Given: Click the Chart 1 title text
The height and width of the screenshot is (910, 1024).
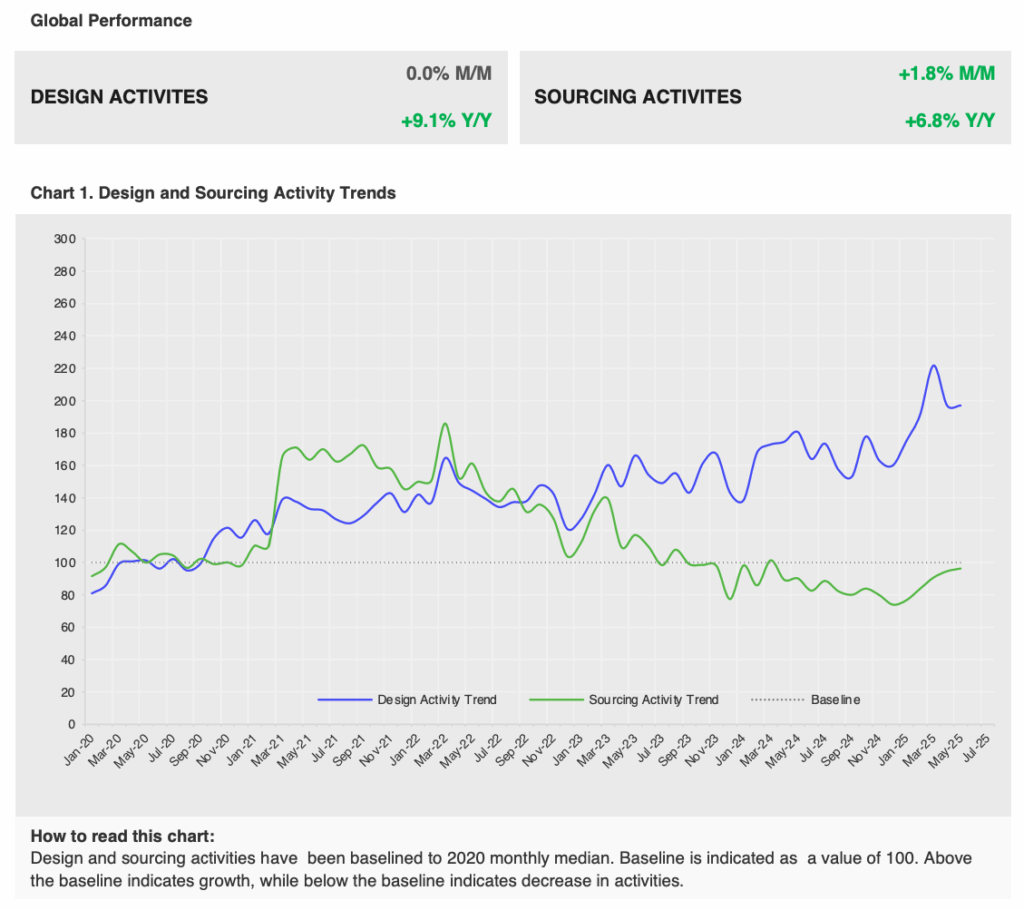Looking at the screenshot, I should [x=213, y=193].
